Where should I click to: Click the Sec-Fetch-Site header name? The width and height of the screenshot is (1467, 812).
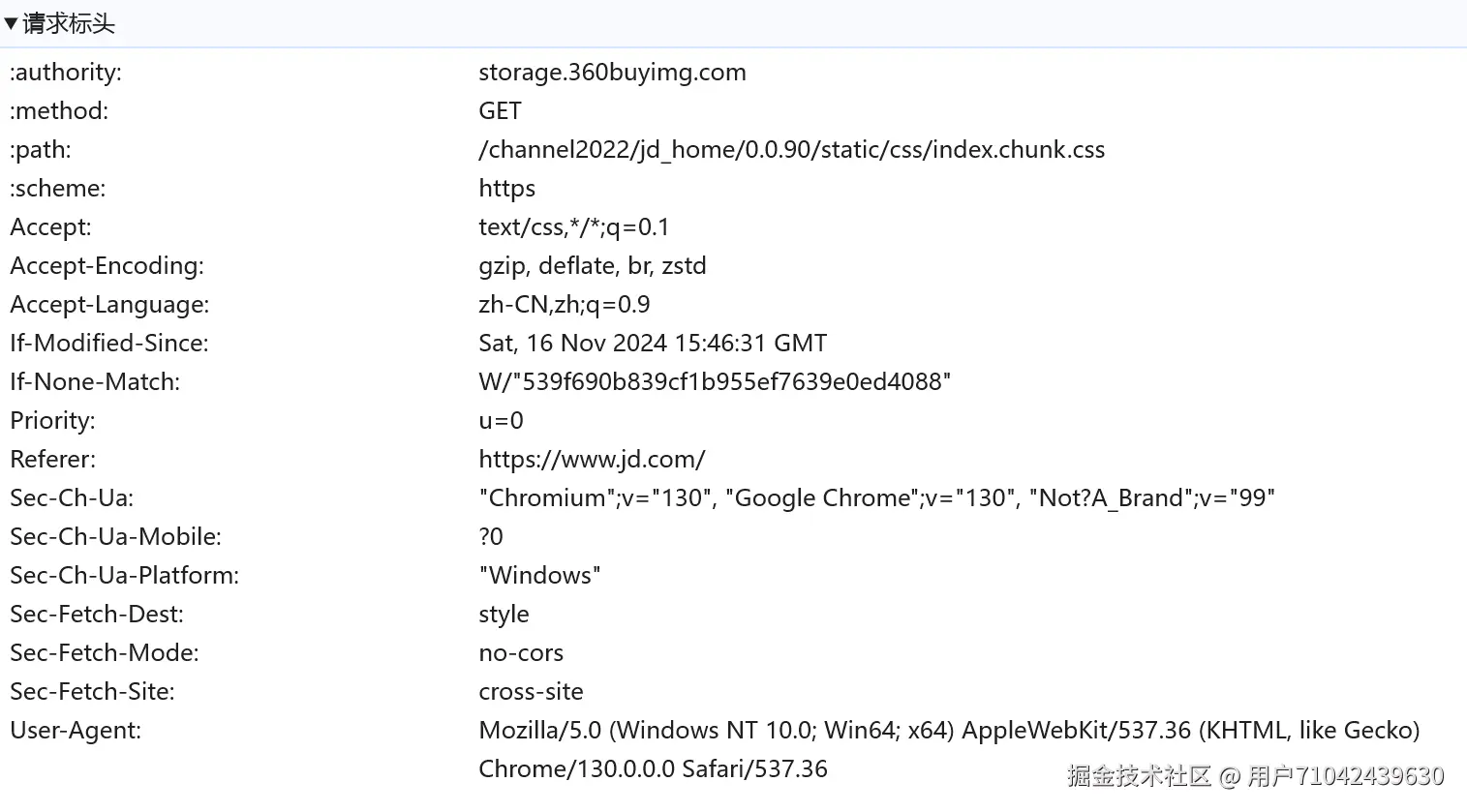coord(92,692)
